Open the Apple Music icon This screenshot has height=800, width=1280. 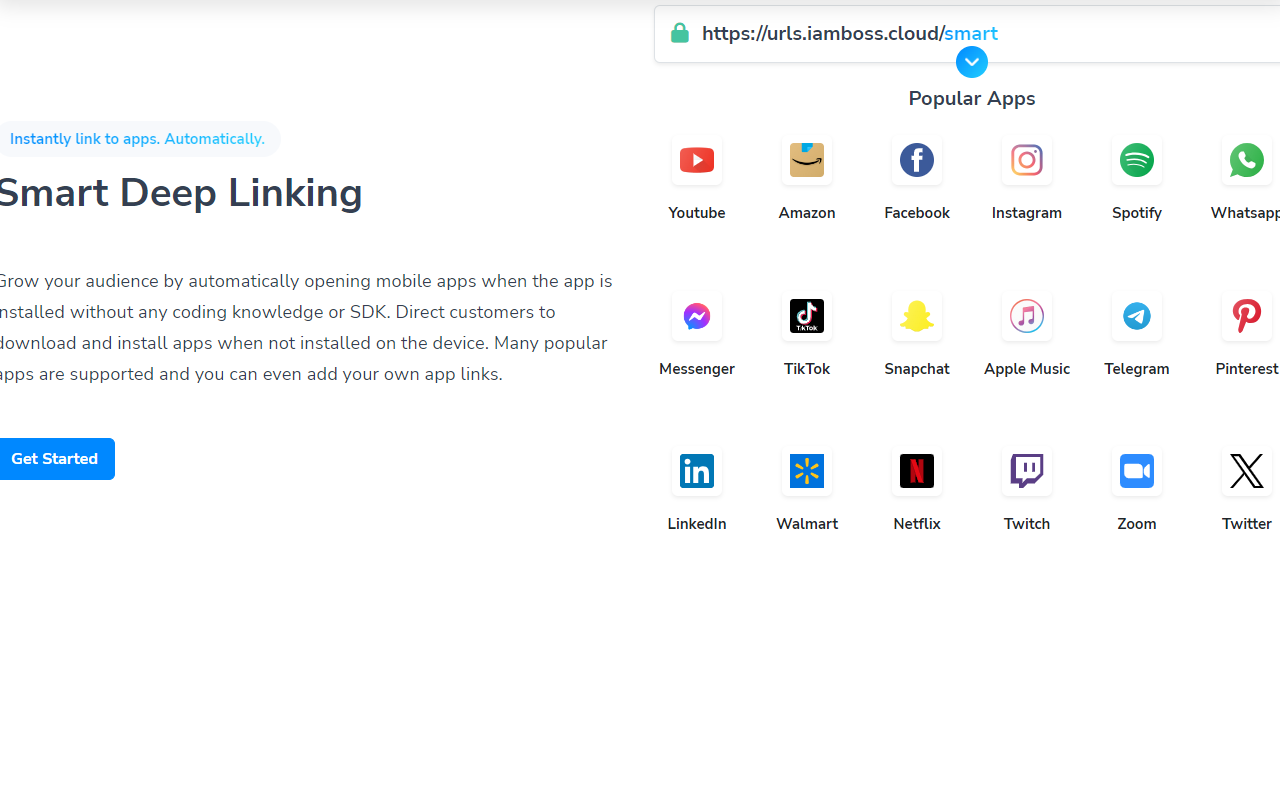tap(1027, 316)
